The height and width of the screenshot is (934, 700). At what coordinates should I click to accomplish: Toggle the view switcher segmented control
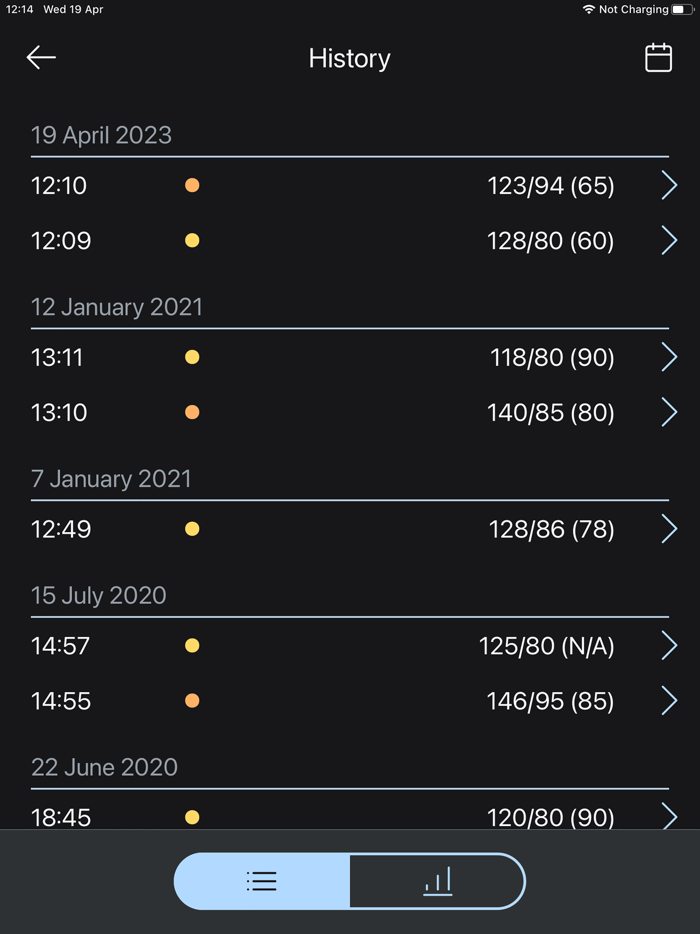(x=349, y=881)
